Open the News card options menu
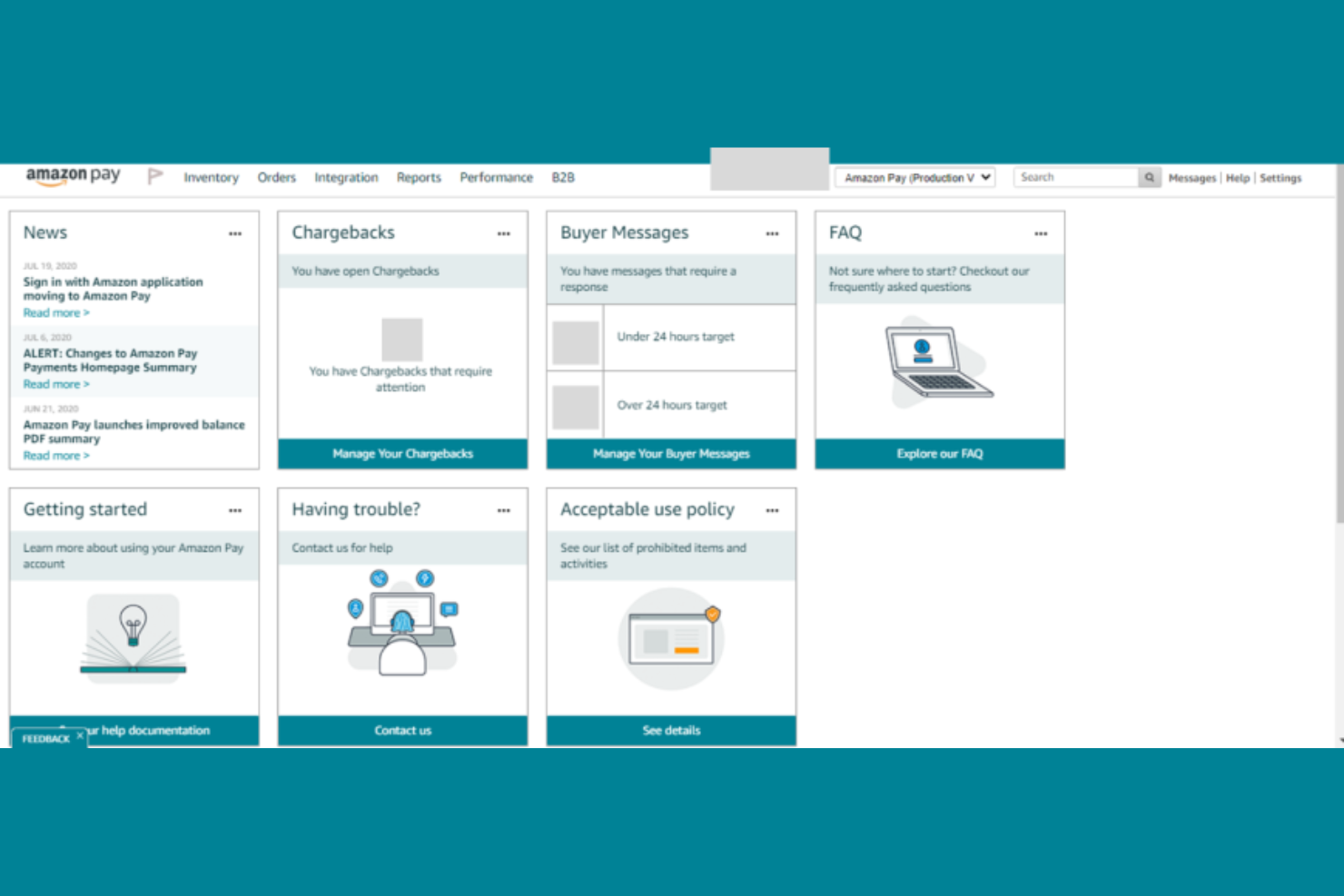Viewport: 1344px width, 896px height. 235,233
